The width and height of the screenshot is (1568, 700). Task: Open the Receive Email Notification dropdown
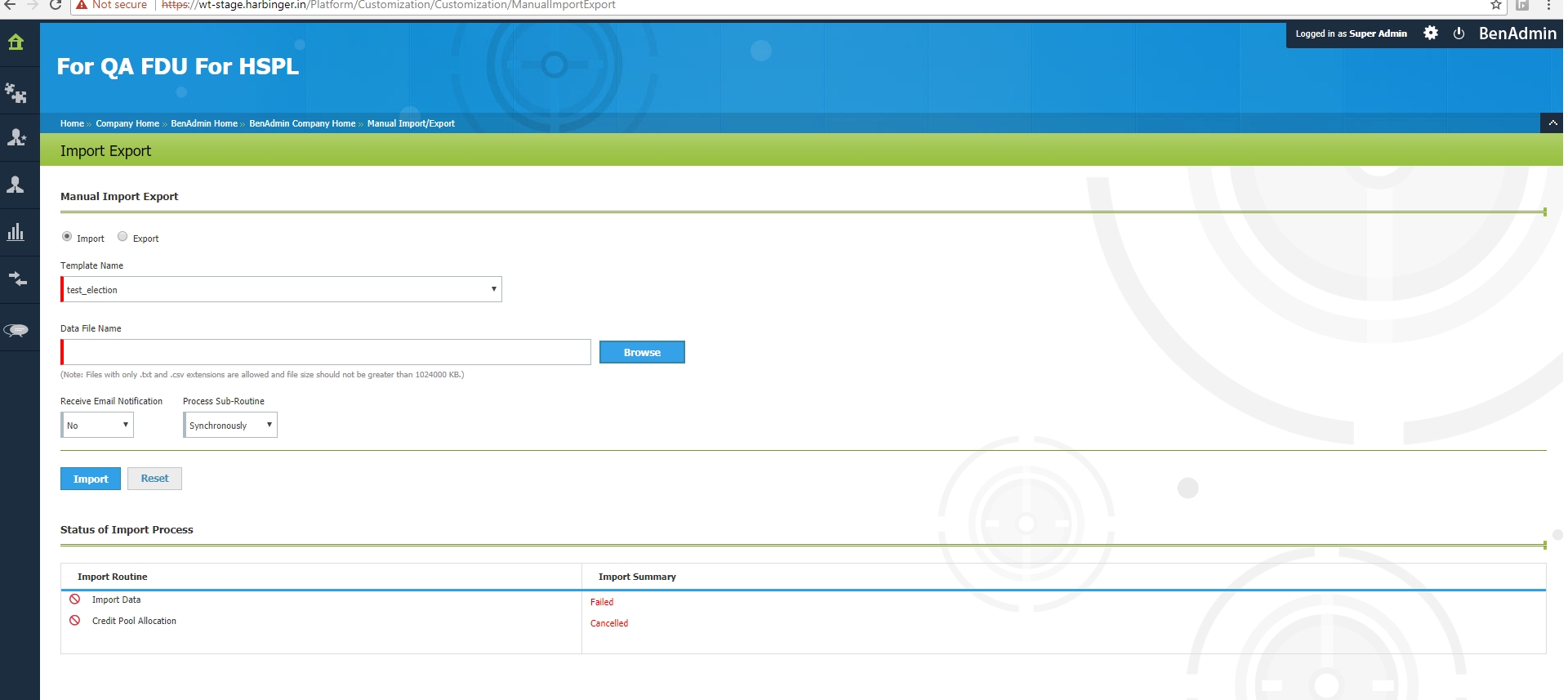coord(97,425)
